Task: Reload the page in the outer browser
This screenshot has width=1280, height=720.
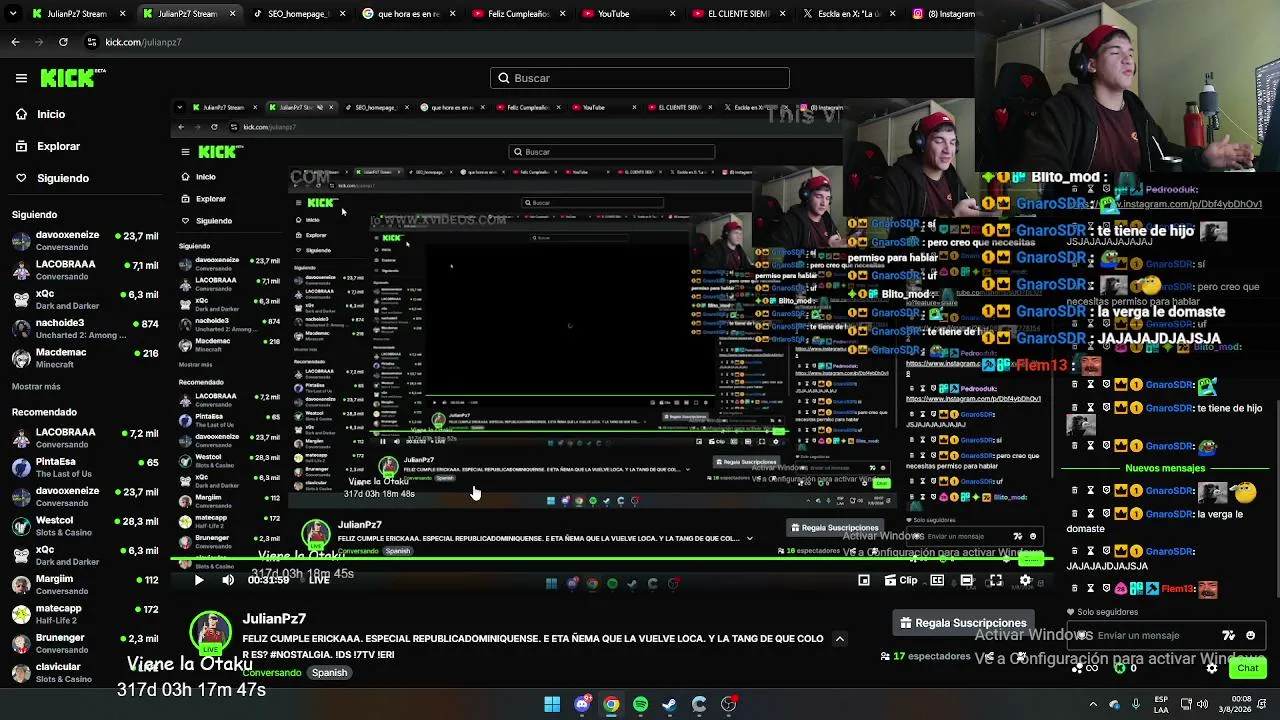Action: point(63,42)
